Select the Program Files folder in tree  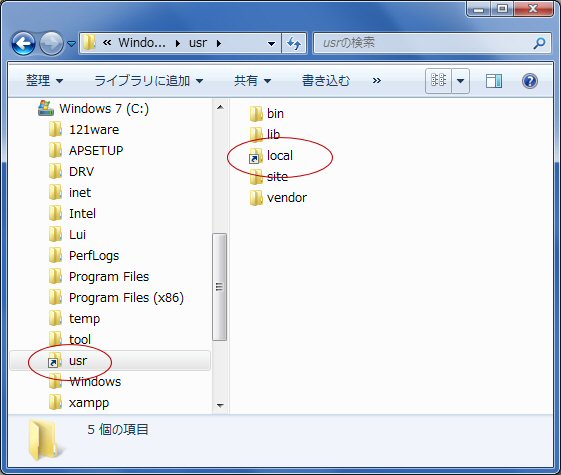pos(109,277)
